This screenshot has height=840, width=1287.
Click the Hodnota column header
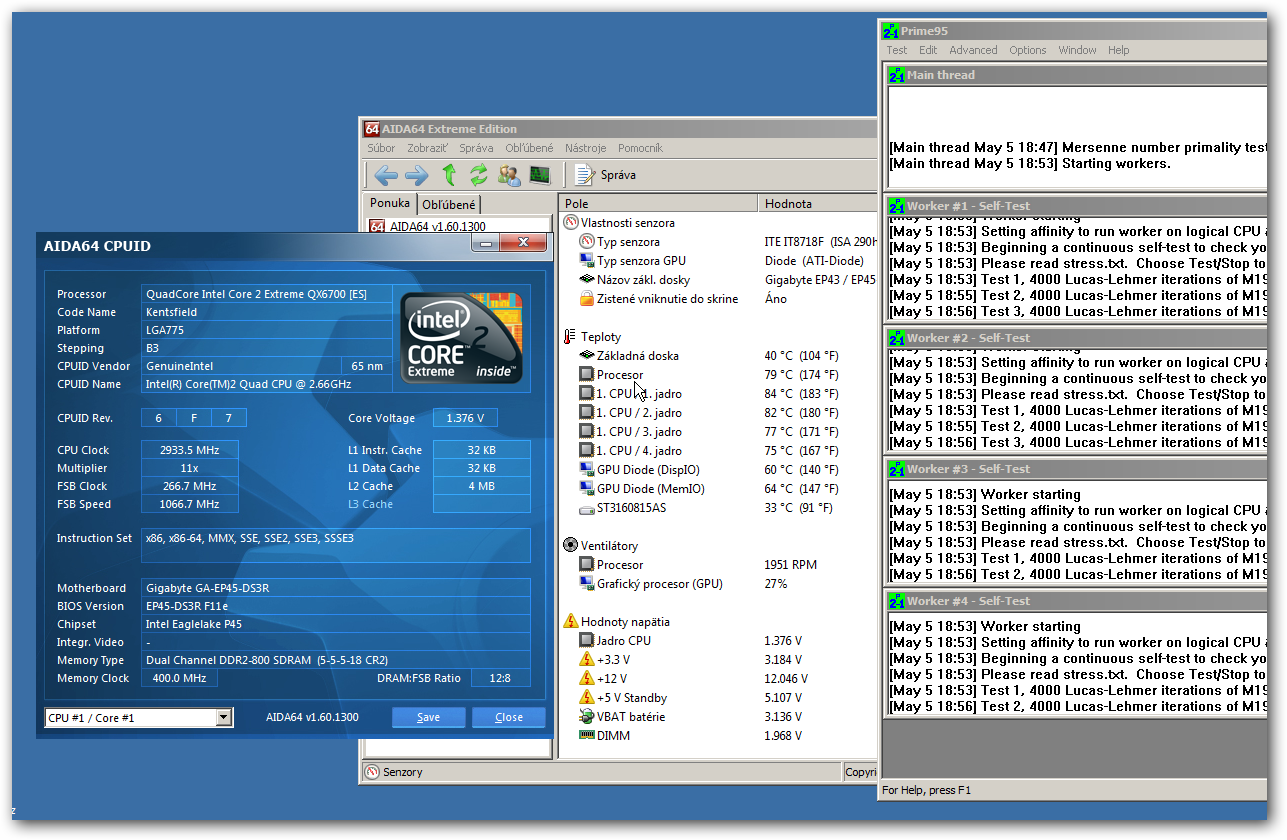817,203
